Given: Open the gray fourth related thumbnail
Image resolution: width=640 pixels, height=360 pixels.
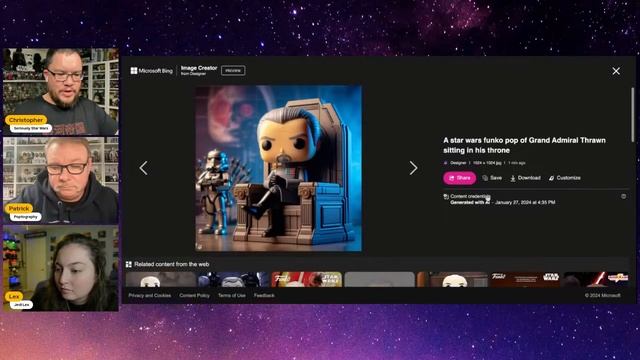Looking at the screenshot, I should pyautogui.click(x=379, y=280).
